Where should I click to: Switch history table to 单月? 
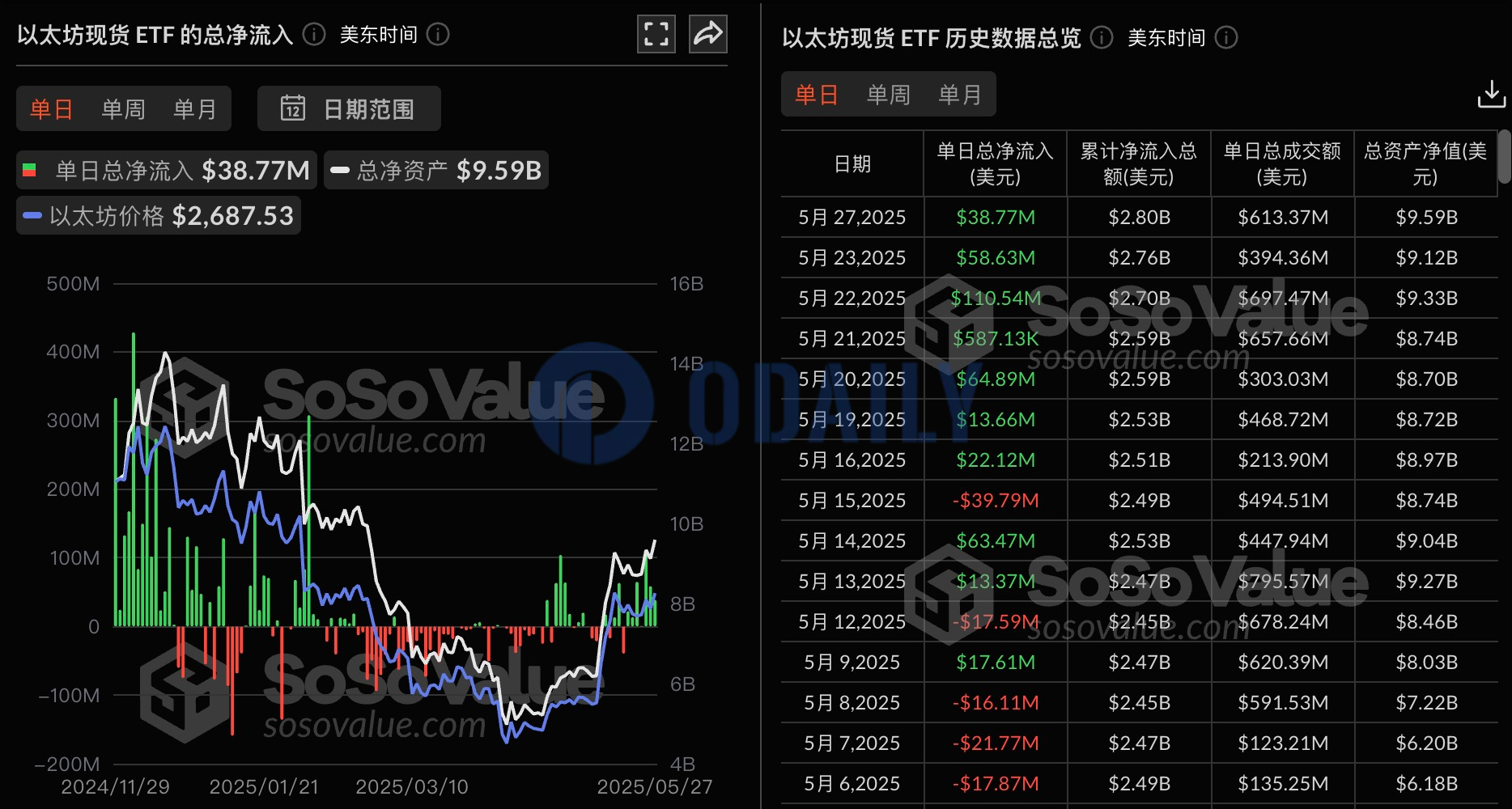coord(960,94)
